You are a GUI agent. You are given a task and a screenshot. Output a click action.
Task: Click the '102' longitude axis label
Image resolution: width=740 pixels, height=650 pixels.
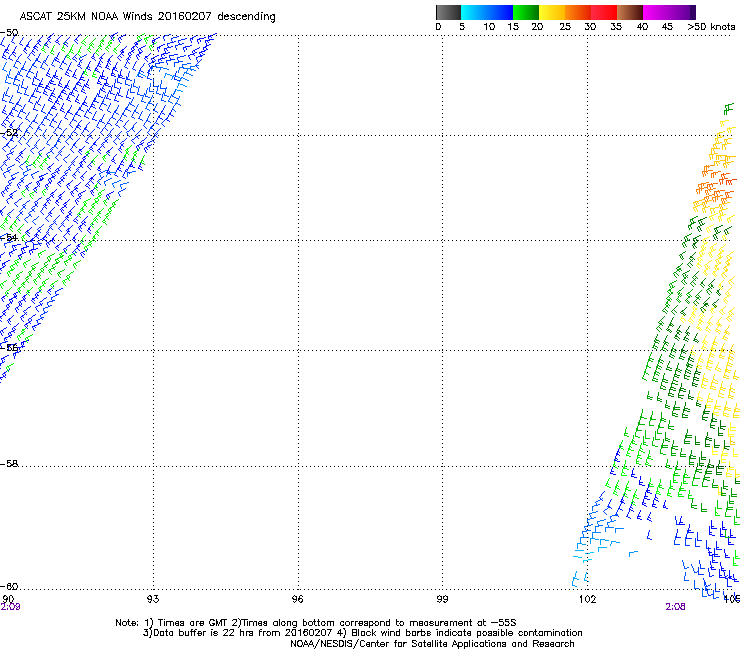[587, 599]
